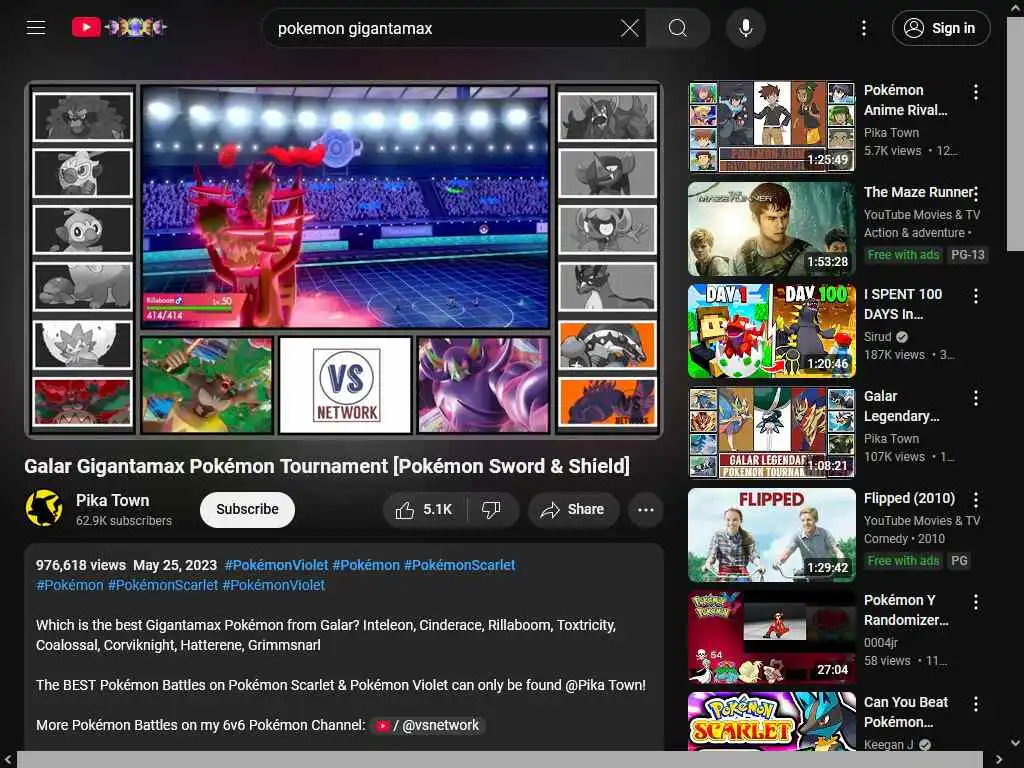Open the @vsnetwork channel link

pos(429,725)
